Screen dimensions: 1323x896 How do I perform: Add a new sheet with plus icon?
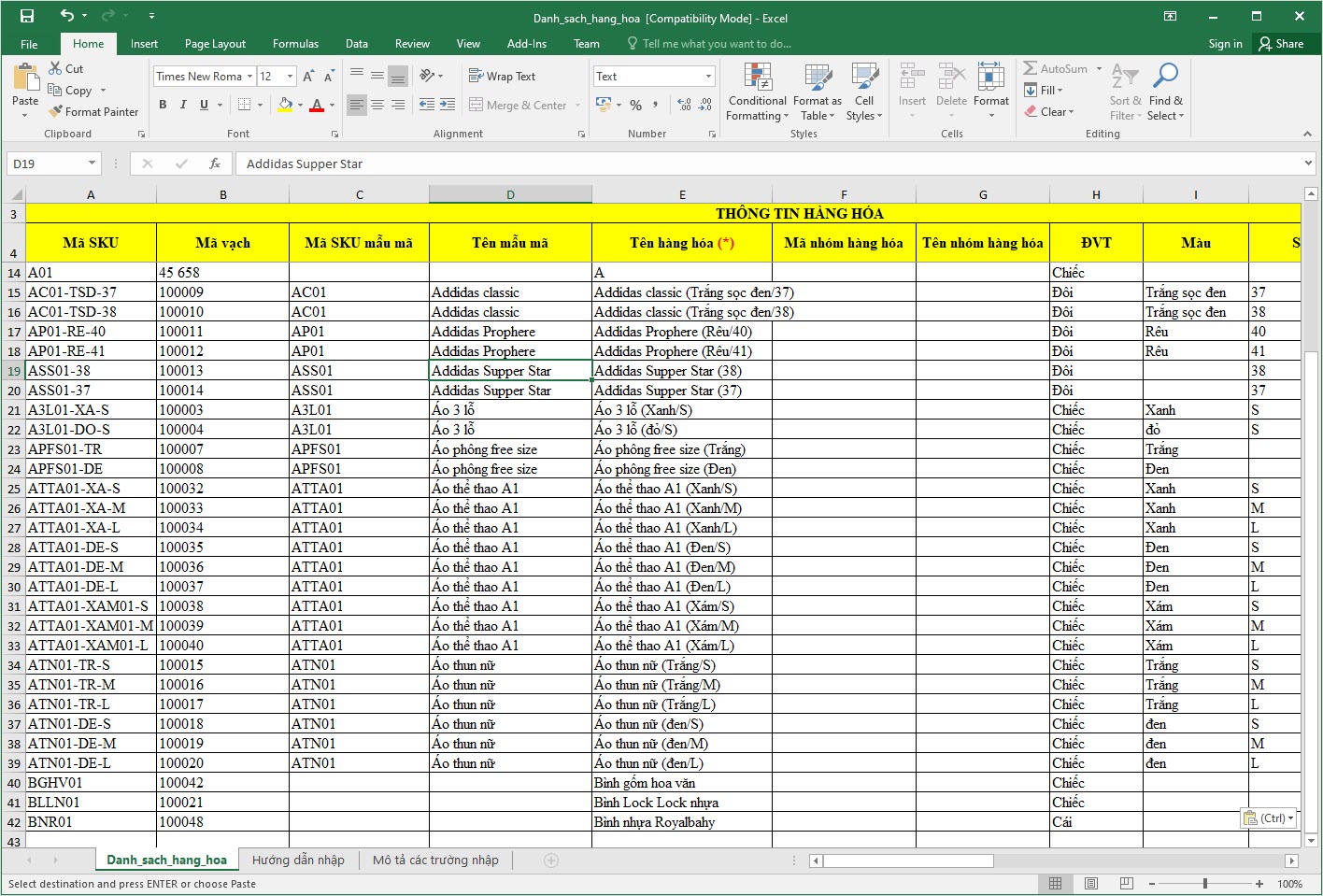[551, 860]
